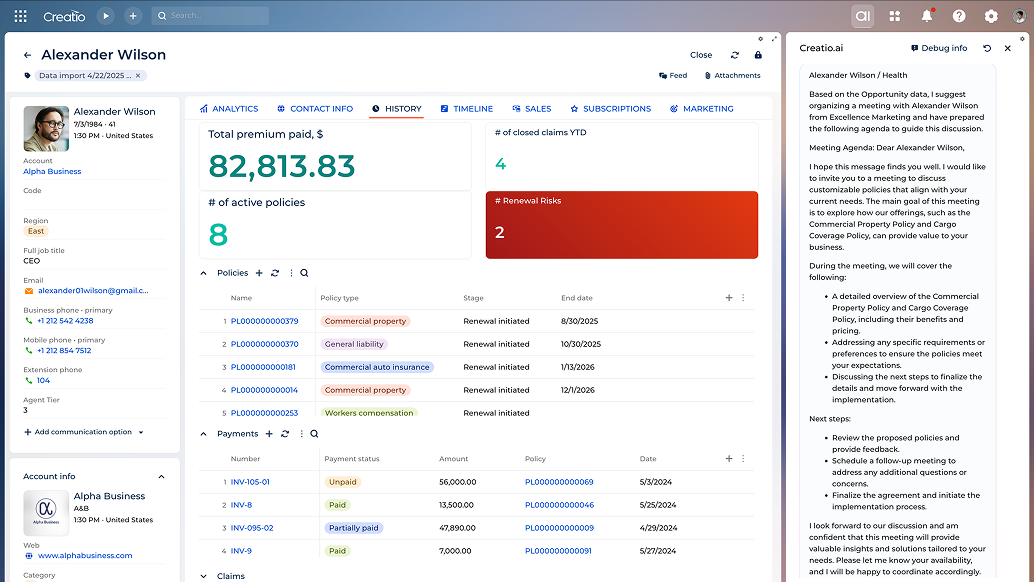Open payment policy PL000000000046
1034x582 pixels.
(x=559, y=505)
